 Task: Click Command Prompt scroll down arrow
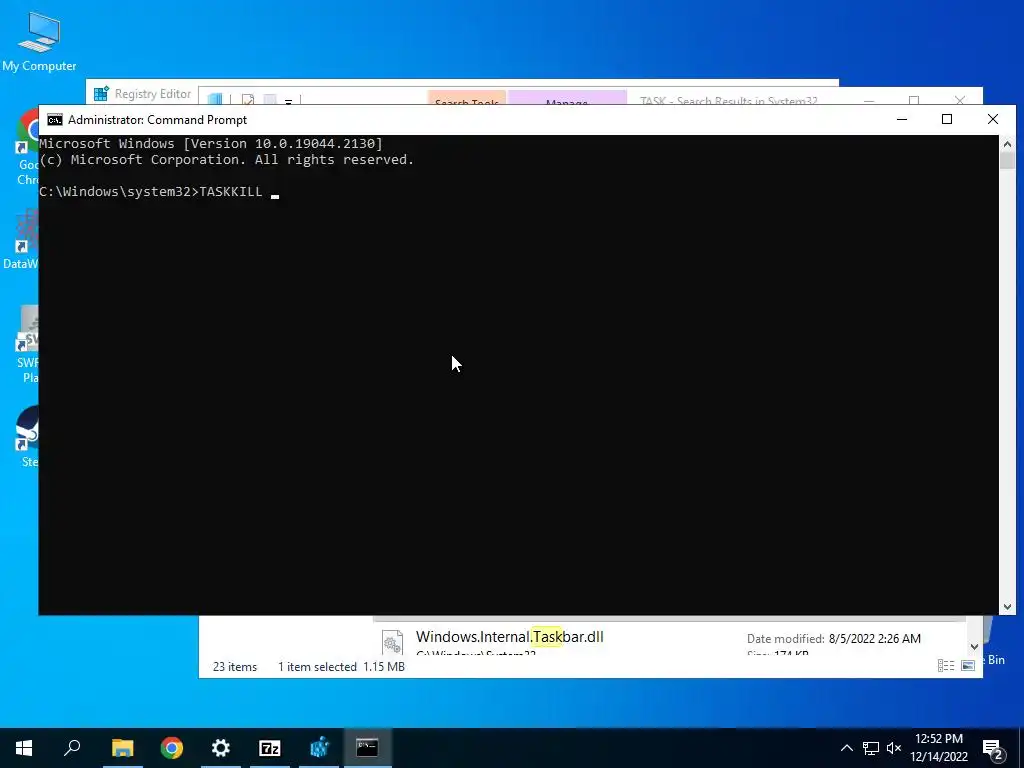point(1007,607)
